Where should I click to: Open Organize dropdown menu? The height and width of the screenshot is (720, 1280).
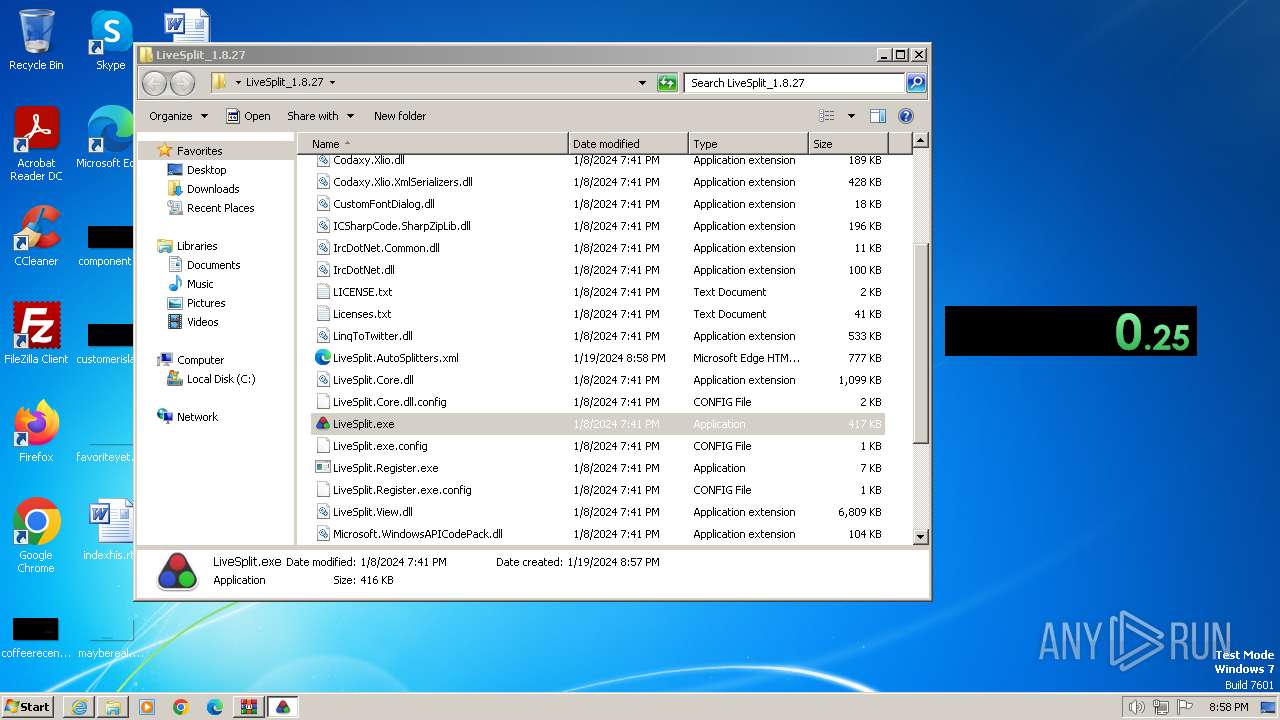(x=178, y=116)
